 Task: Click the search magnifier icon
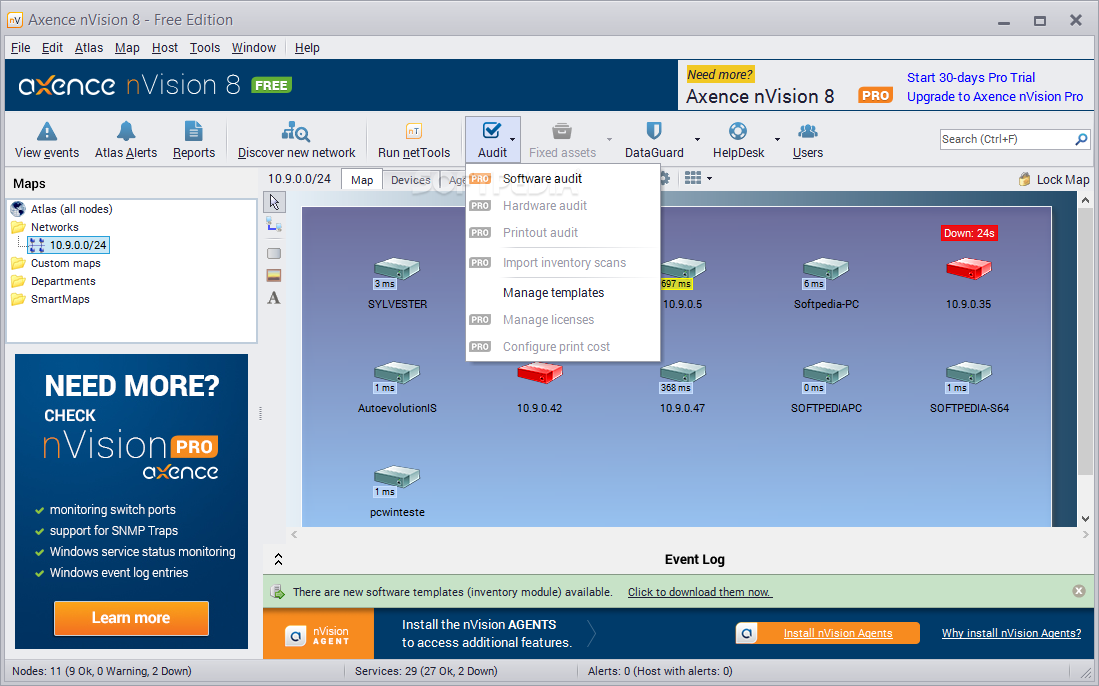(1081, 139)
